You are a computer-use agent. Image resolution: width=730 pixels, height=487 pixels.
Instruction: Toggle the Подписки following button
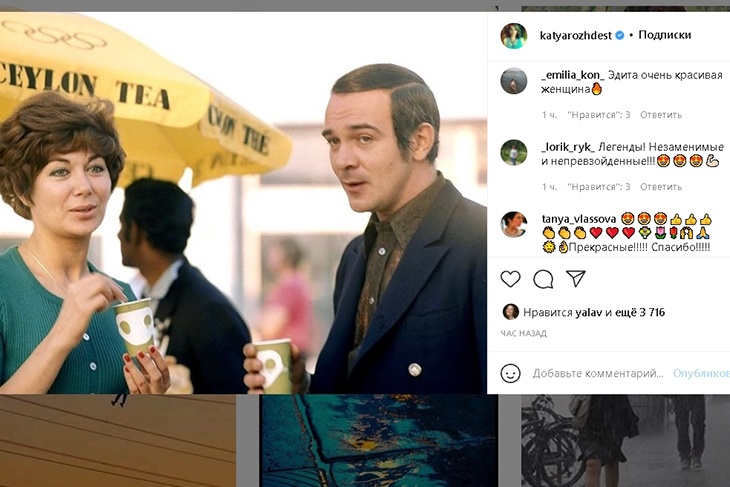click(664, 35)
